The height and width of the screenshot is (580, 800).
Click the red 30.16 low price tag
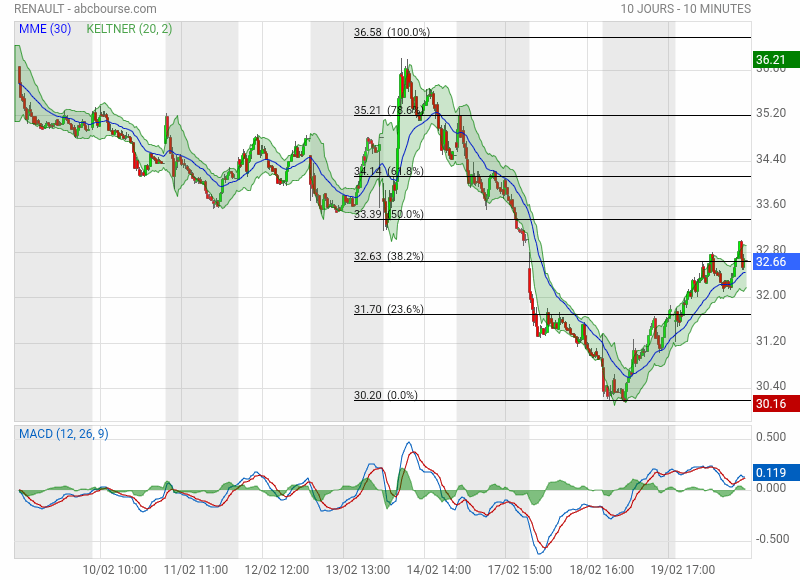(x=776, y=404)
